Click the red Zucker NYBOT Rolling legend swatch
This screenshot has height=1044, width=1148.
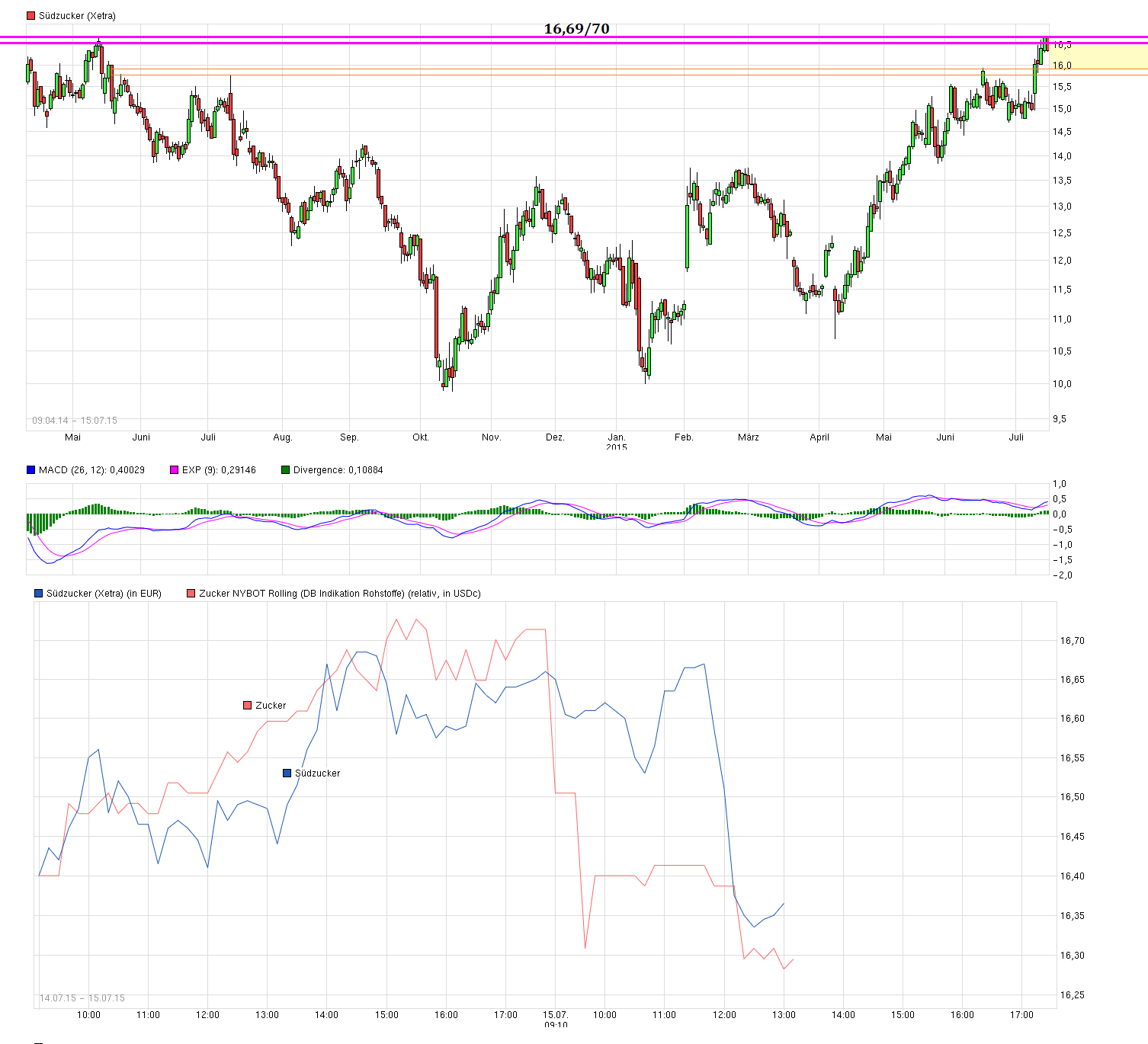191,594
